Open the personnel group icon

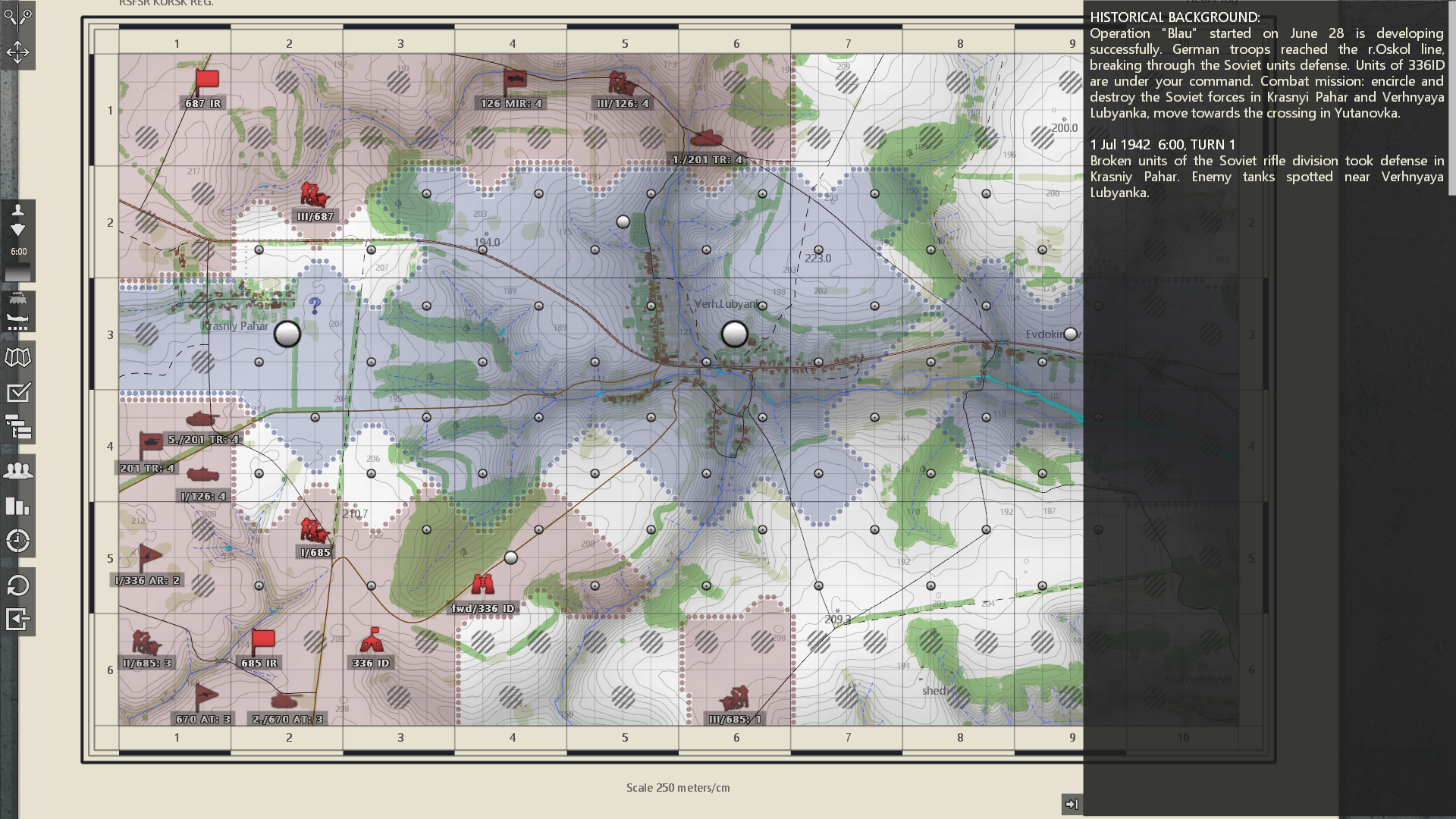pos(17,471)
